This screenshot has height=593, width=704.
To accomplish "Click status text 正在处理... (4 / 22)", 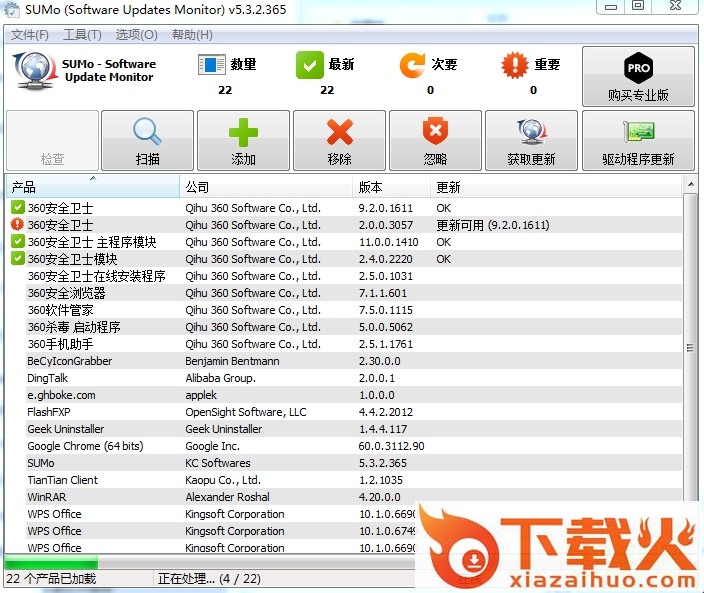I will coord(209,579).
